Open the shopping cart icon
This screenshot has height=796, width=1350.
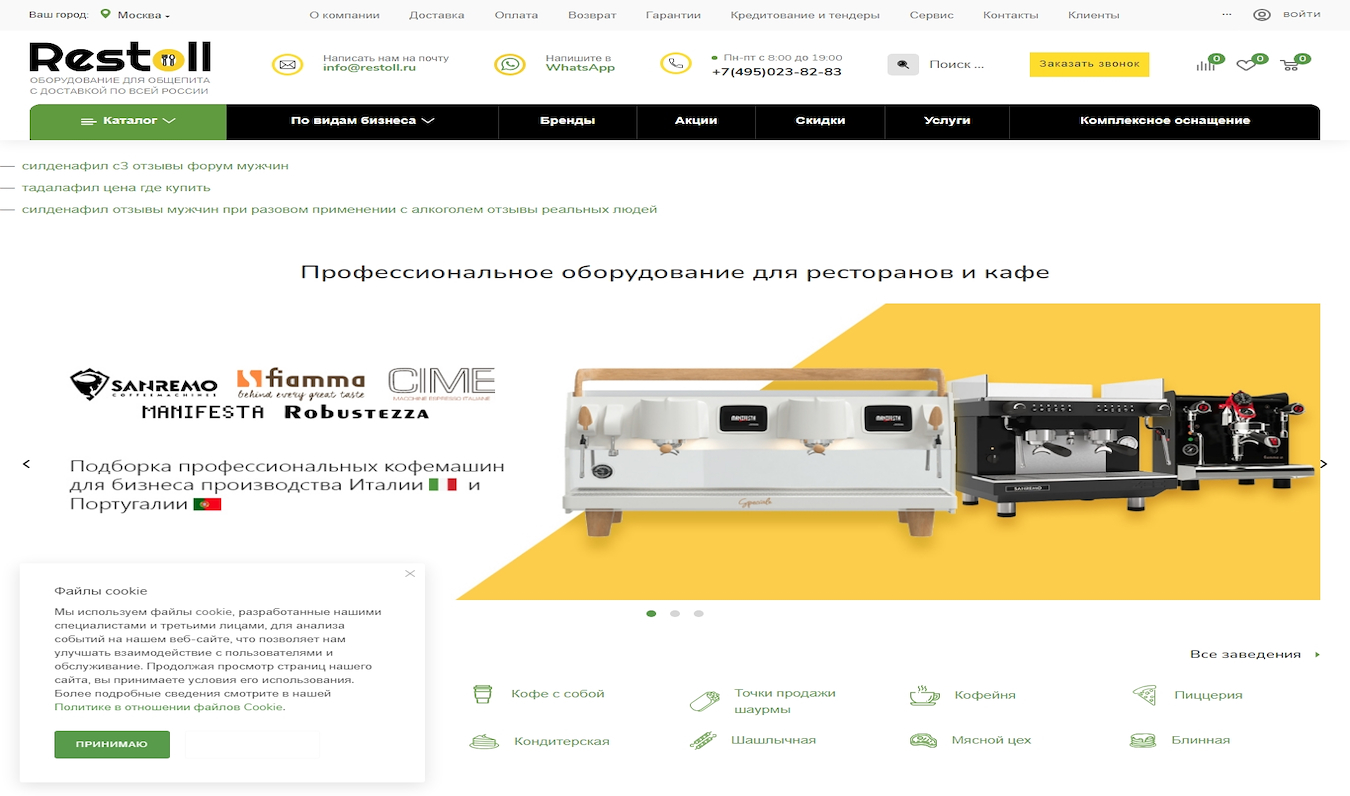tap(1290, 64)
